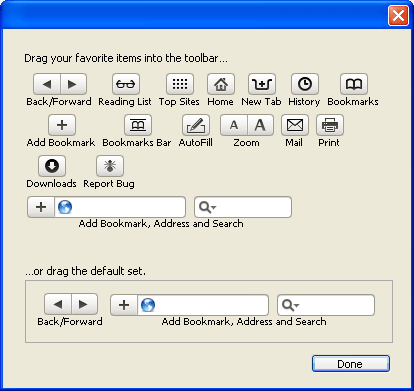Click the upper address text field

tap(120, 207)
